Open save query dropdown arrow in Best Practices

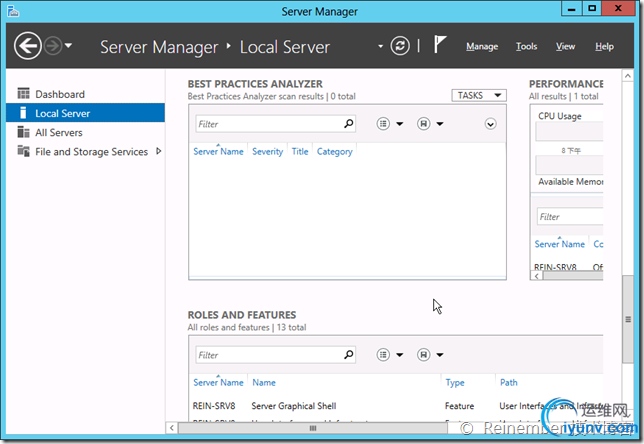(x=440, y=124)
